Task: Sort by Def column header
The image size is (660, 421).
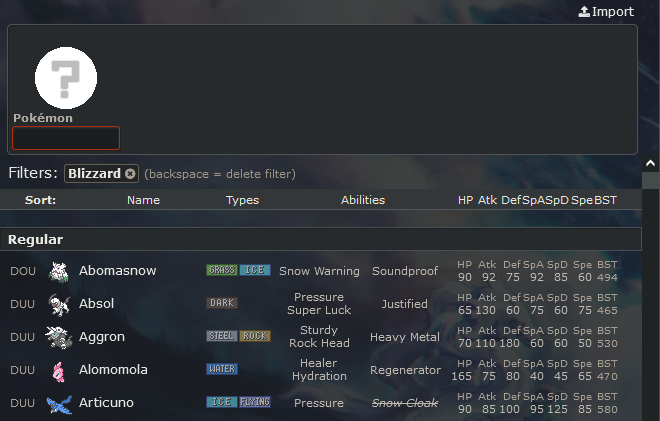Action: coord(511,200)
